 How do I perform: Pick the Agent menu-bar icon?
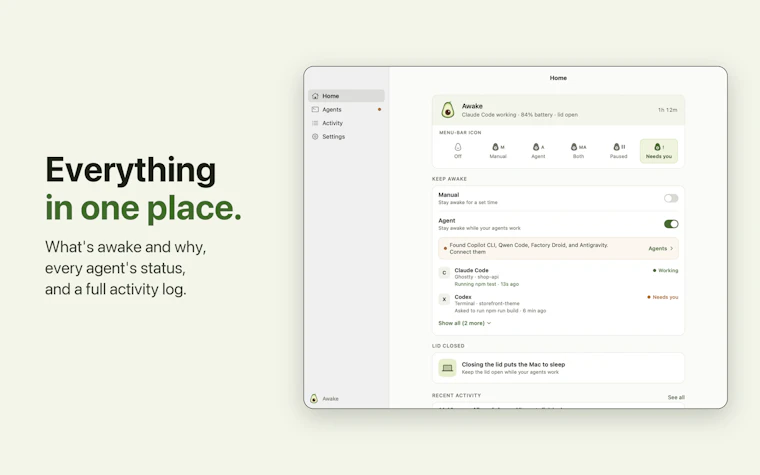click(x=538, y=151)
